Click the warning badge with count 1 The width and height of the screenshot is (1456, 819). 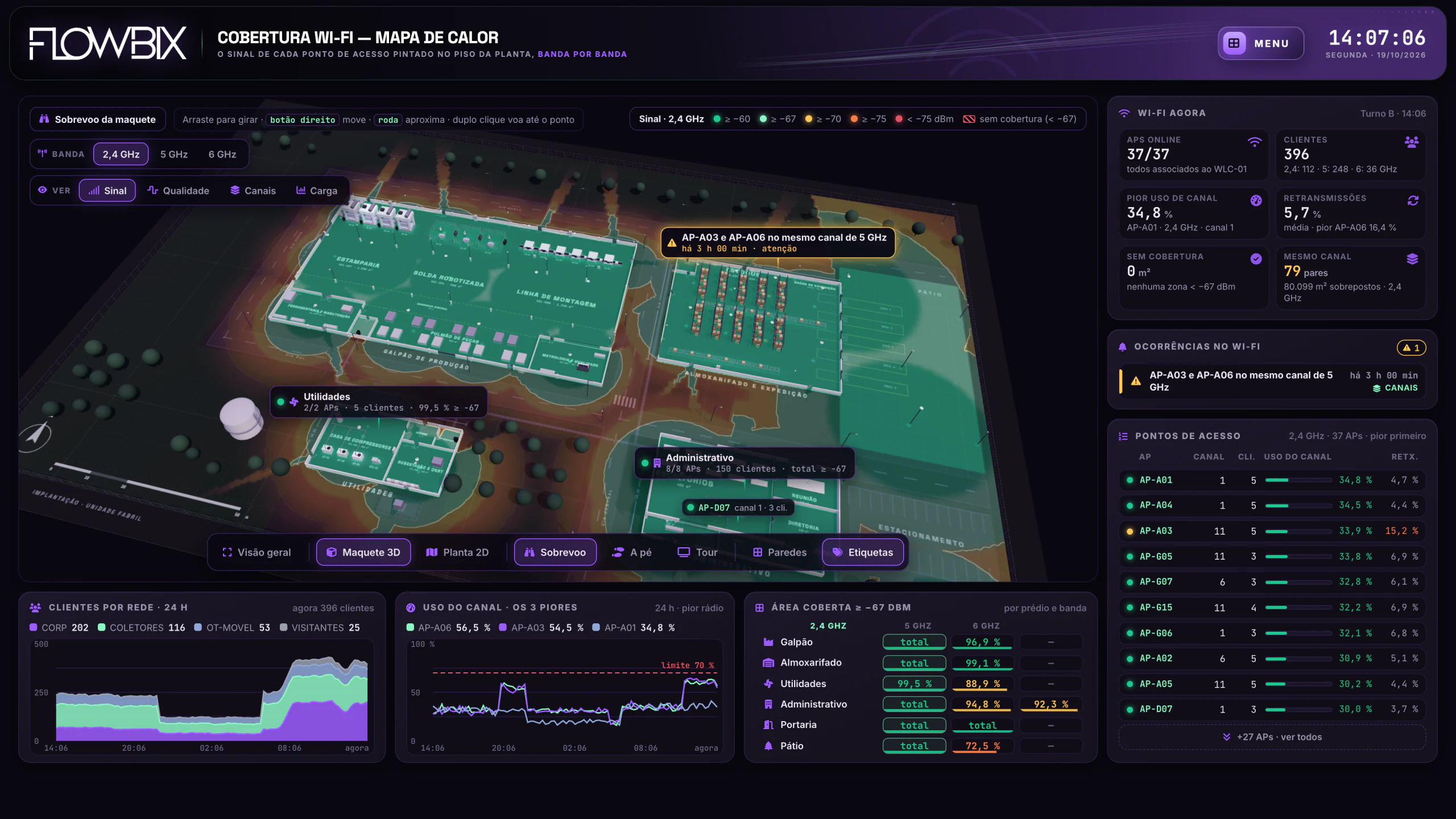click(1411, 348)
